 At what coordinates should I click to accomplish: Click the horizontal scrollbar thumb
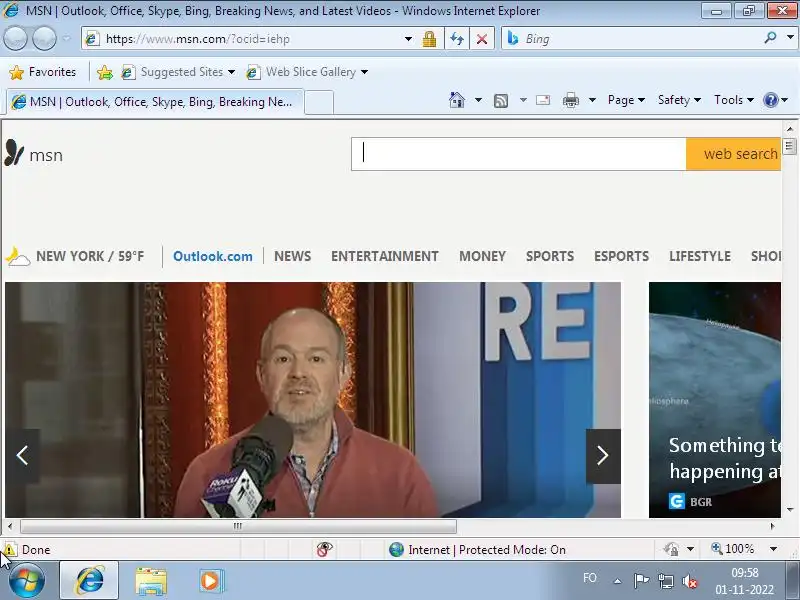coord(238,526)
